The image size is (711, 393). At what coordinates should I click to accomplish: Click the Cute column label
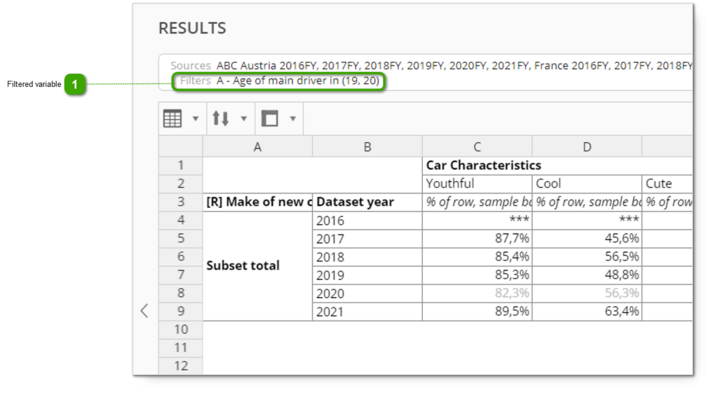coord(667,184)
